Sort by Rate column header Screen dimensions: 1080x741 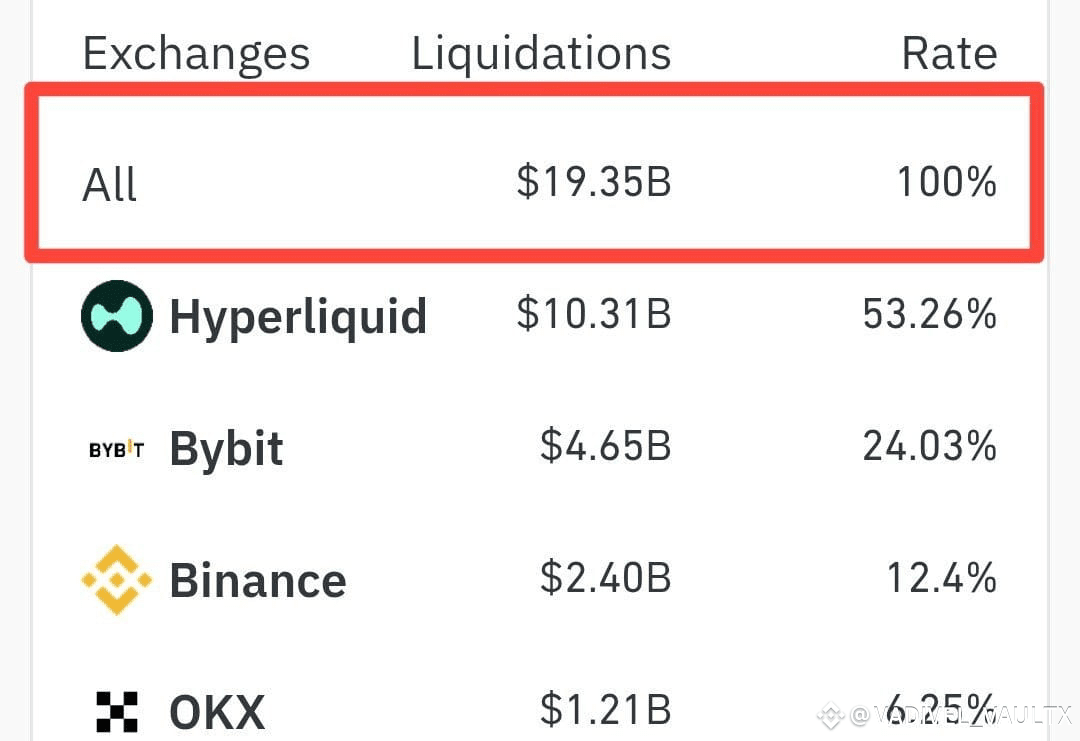point(949,53)
